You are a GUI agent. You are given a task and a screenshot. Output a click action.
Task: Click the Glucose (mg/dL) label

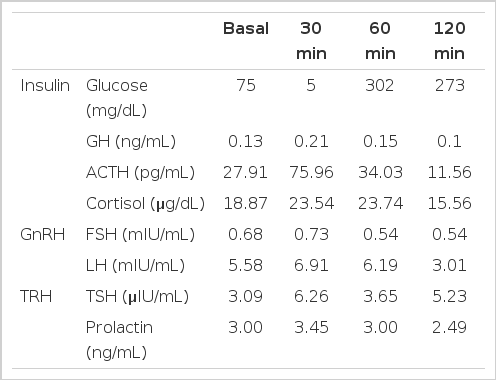[117, 98]
